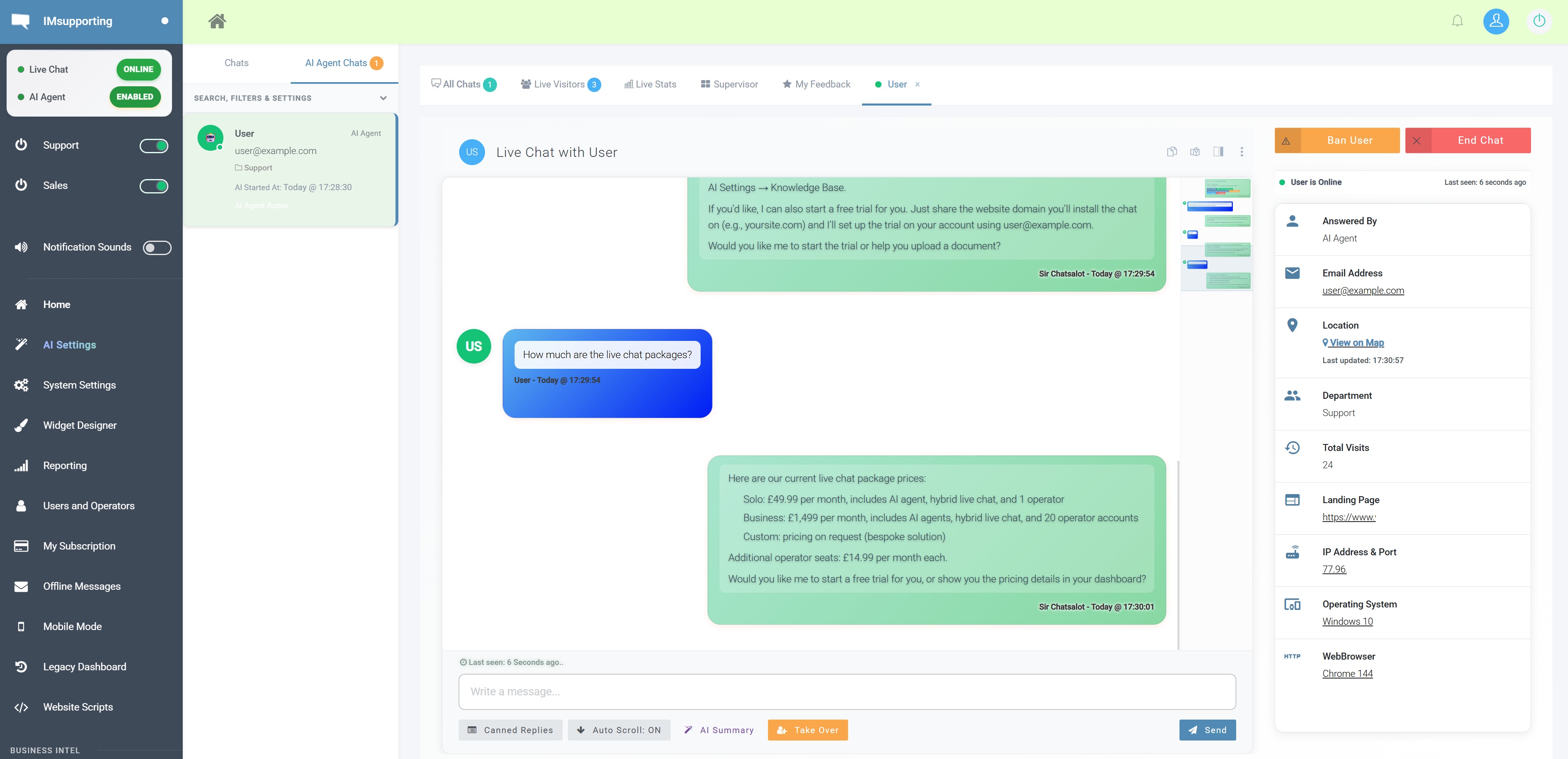Viewport: 1568px width, 759px height.
Task: Click the Users and Operators person icon
Action: pyautogui.click(x=21, y=506)
